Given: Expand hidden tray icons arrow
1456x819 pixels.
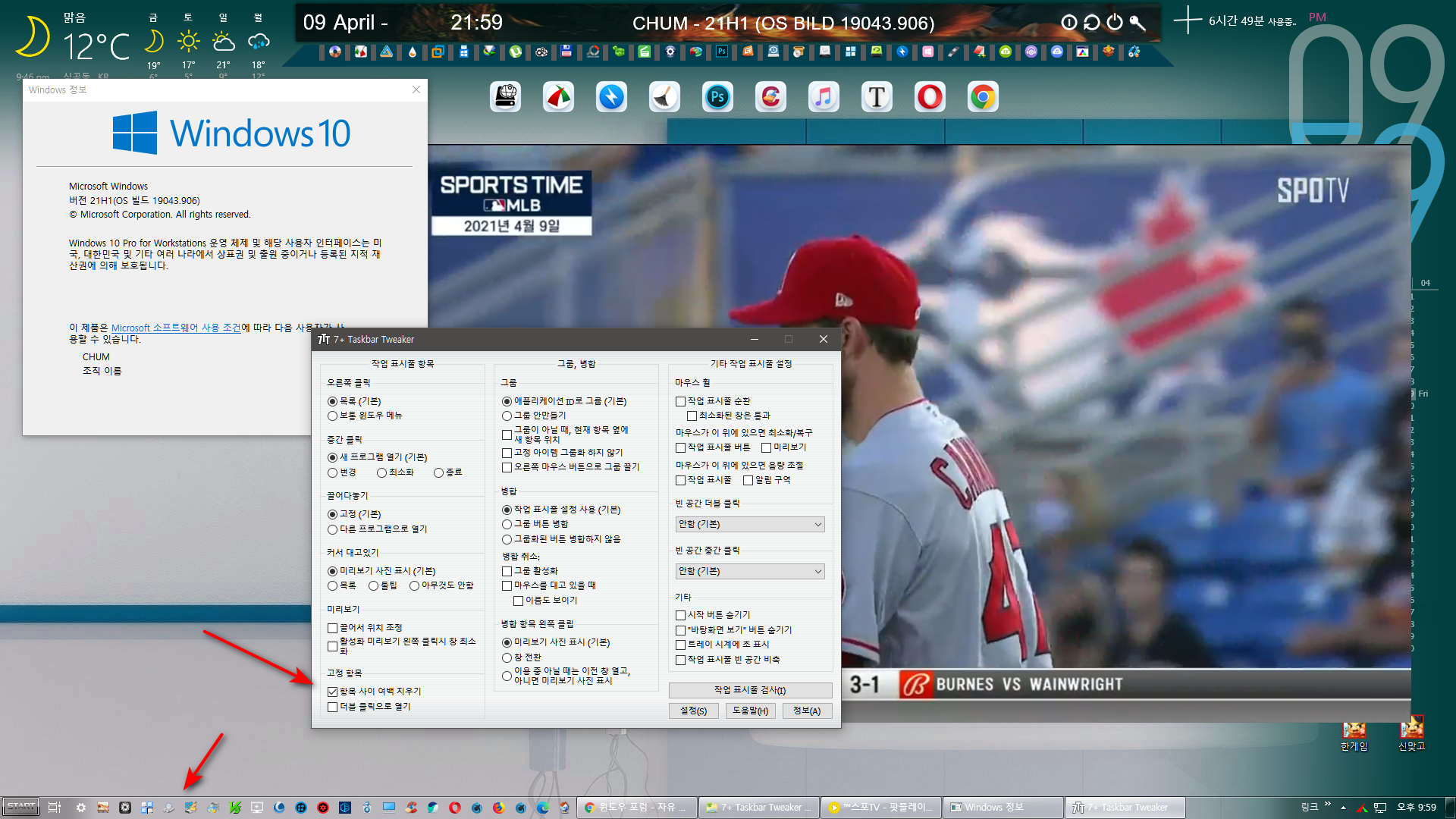Looking at the screenshot, I should click(x=1343, y=808).
